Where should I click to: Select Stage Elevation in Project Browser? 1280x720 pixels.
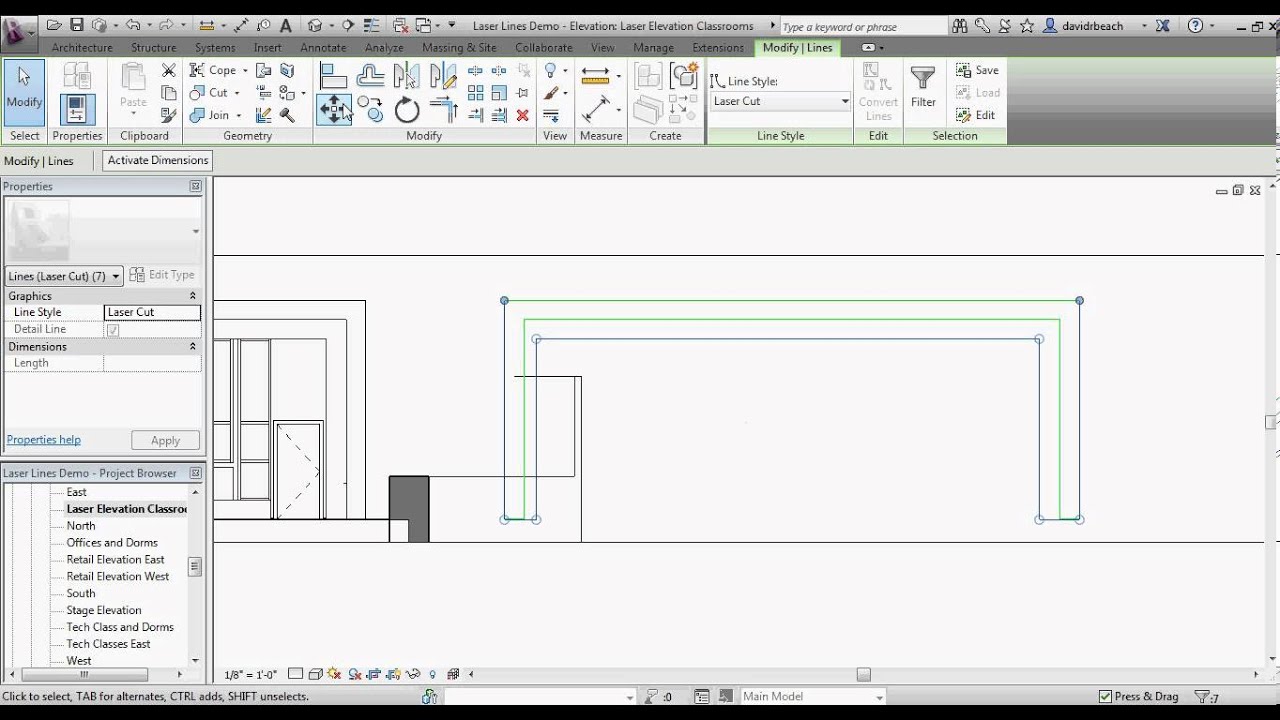(104, 610)
